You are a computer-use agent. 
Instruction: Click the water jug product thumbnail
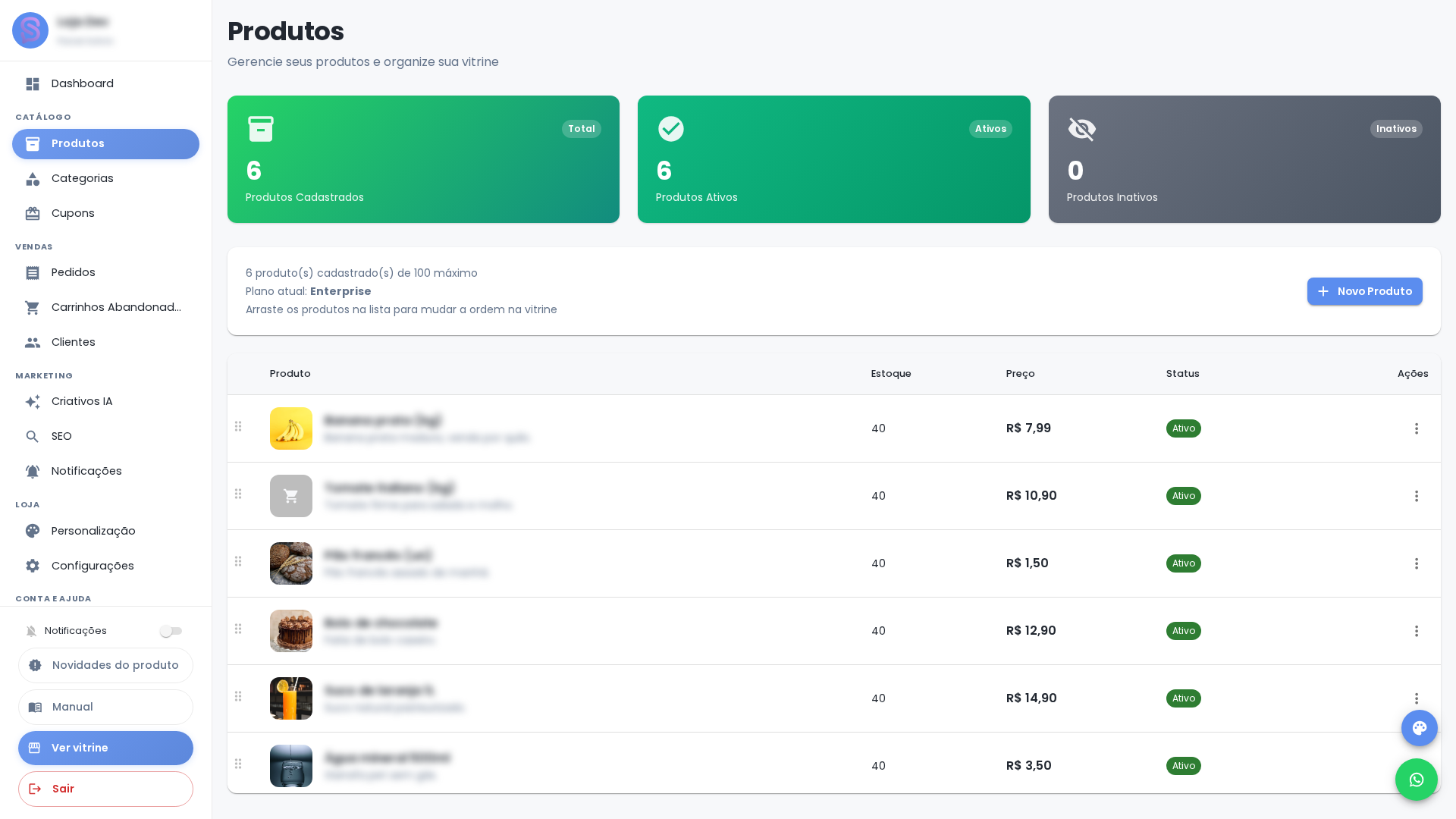[291, 766]
